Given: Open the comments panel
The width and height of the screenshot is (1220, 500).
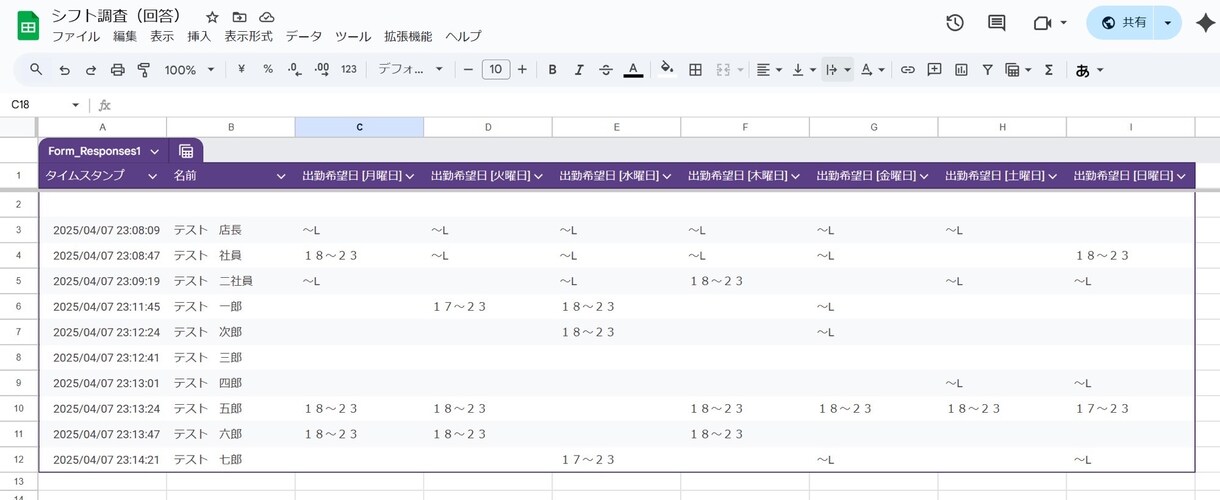Looking at the screenshot, I should coord(997,23).
